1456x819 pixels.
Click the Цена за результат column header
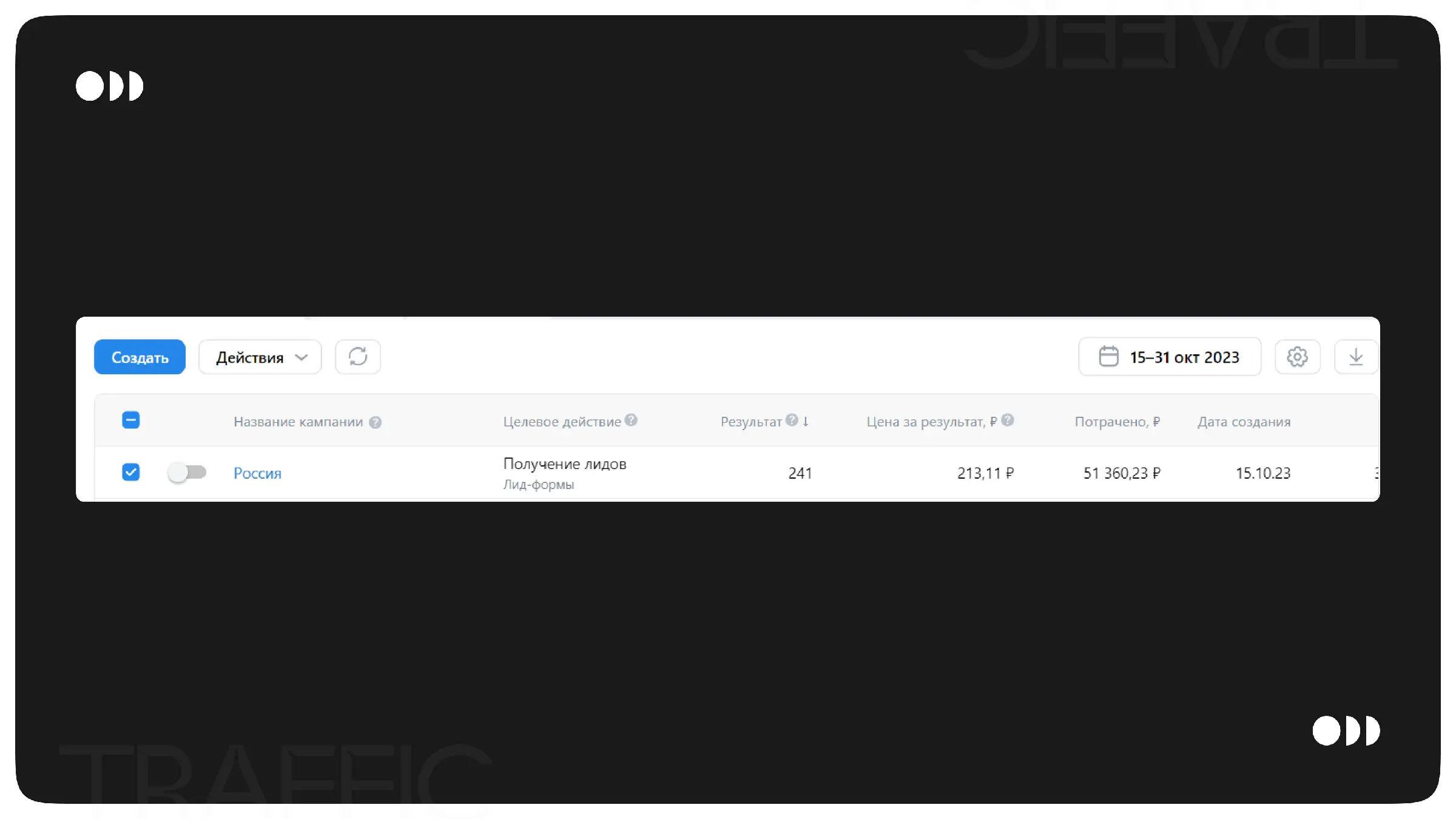click(931, 422)
